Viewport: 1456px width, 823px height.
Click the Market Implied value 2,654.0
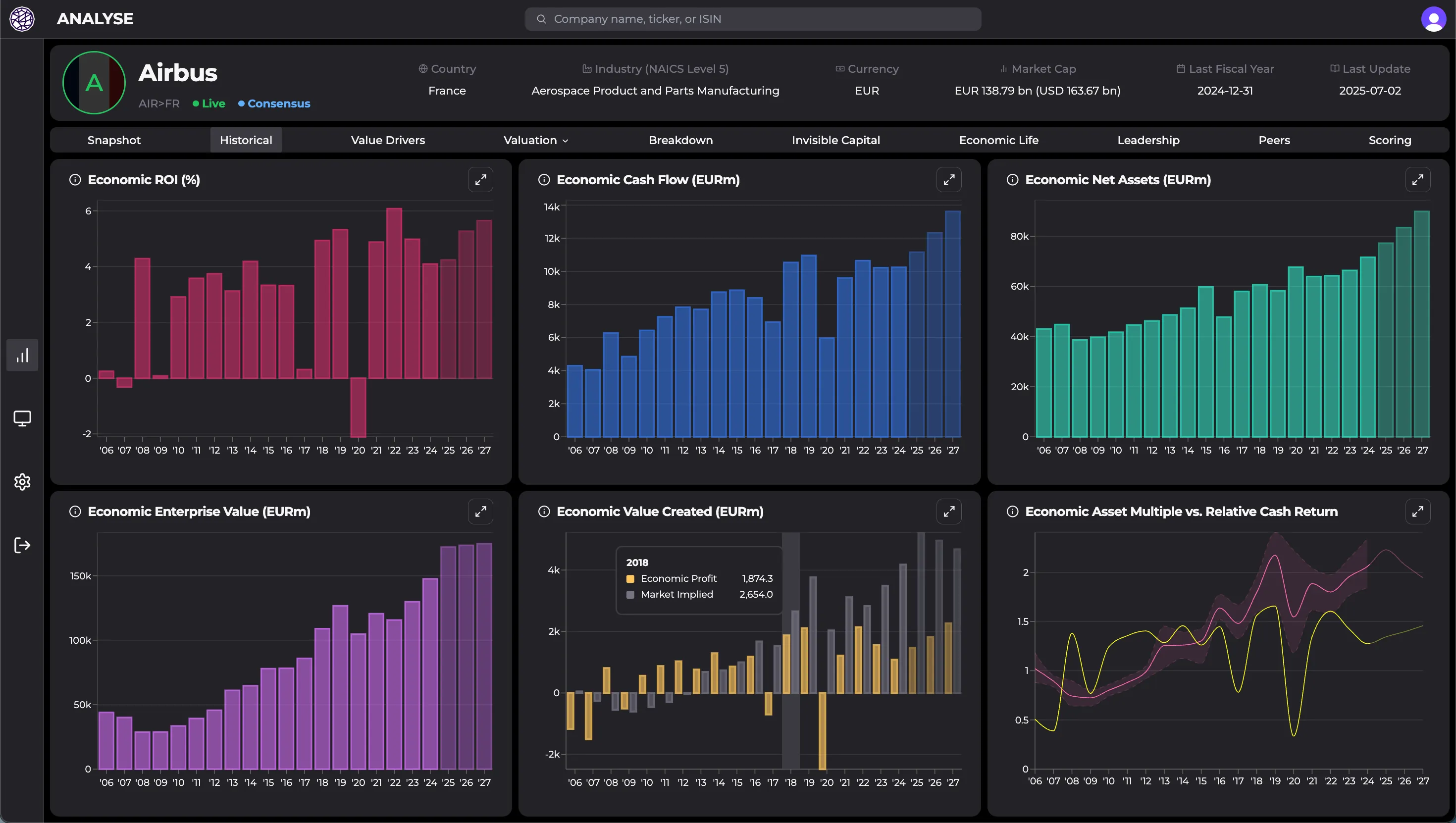[x=756, y=594]
